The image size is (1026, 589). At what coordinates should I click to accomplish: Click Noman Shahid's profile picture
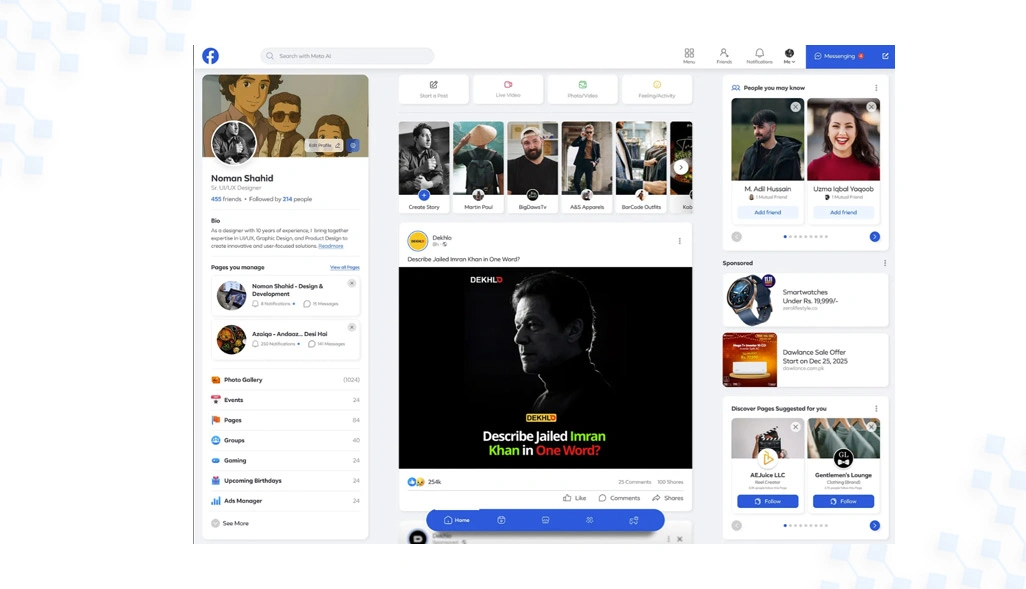pyautogui.click(x=234, y=143)
